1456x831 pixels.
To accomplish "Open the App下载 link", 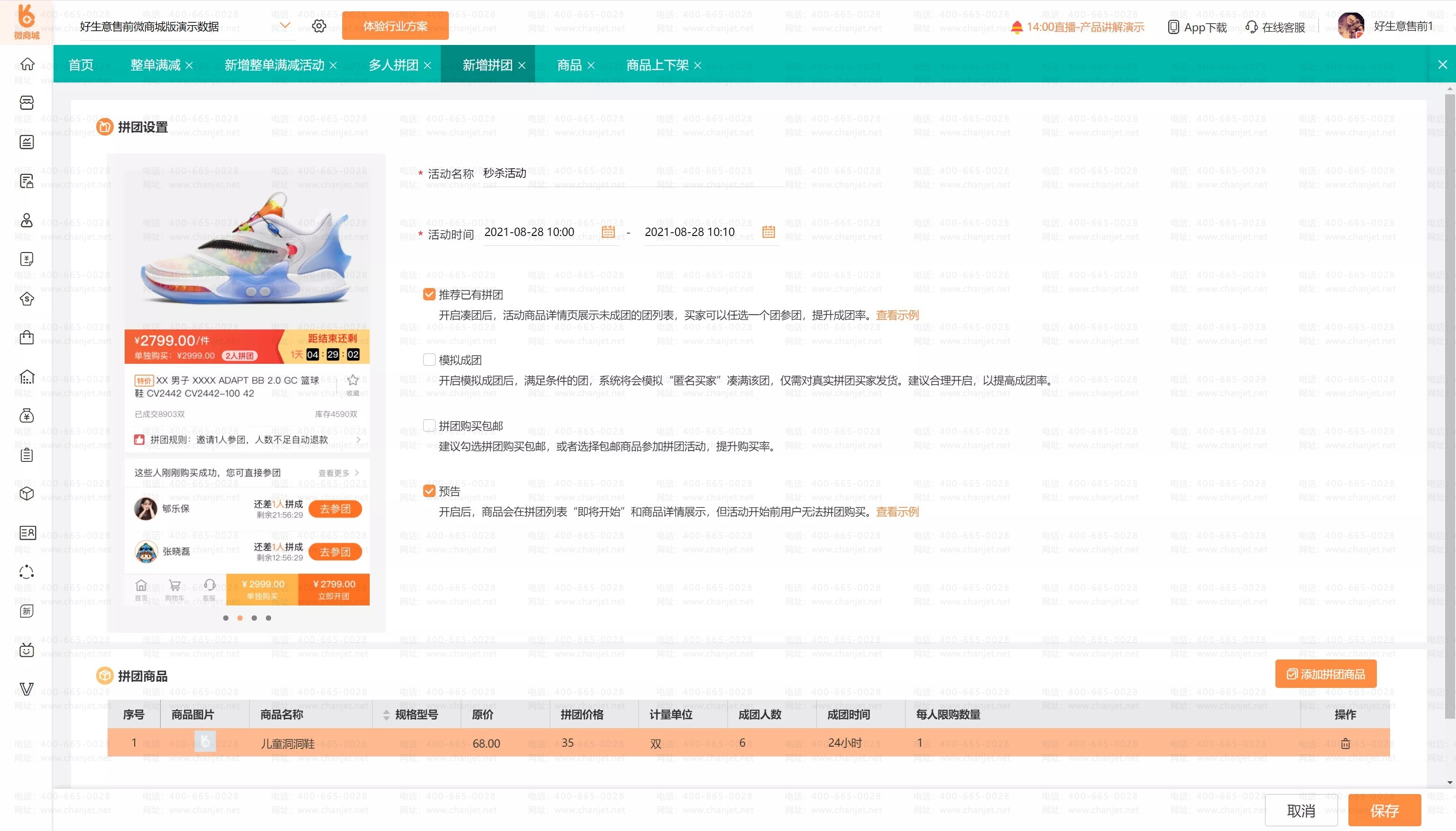I will [x=1197, y=27].
